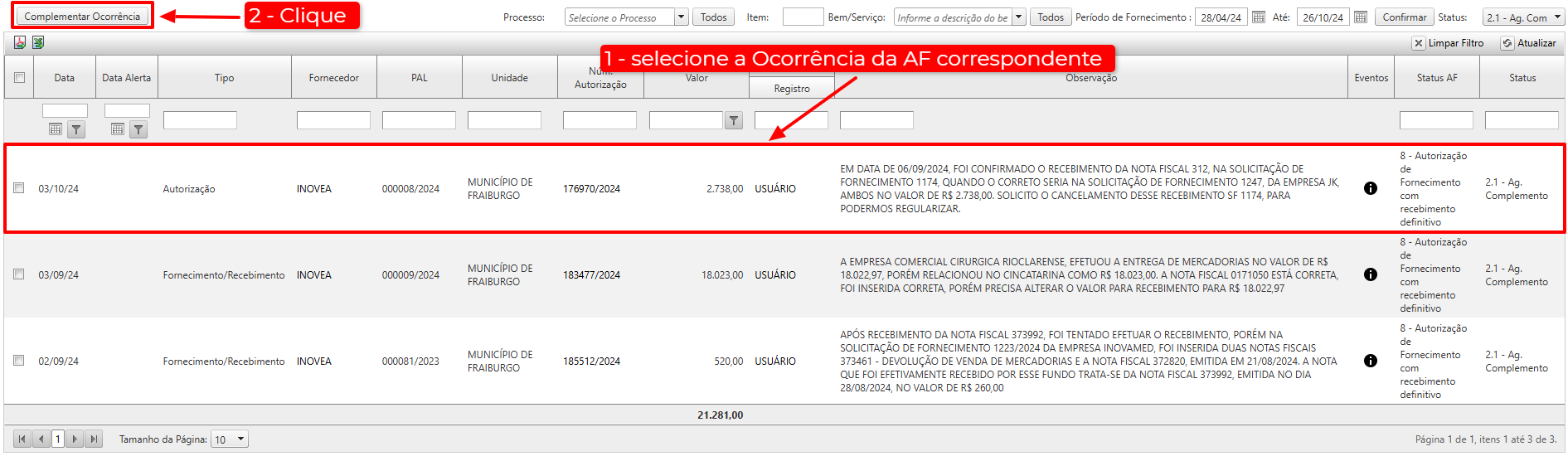
Task: Sort by the Unidade column header
Action: coord(509,78)
